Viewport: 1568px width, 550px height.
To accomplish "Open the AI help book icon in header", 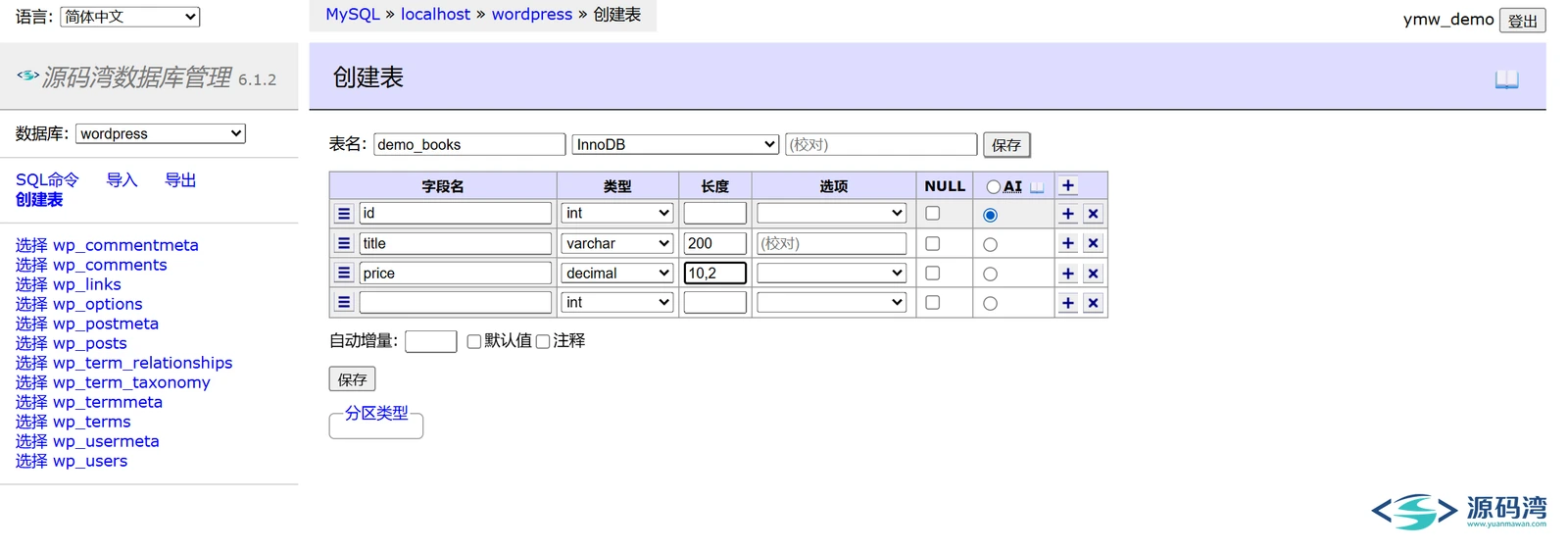I will pos(1037,186).
